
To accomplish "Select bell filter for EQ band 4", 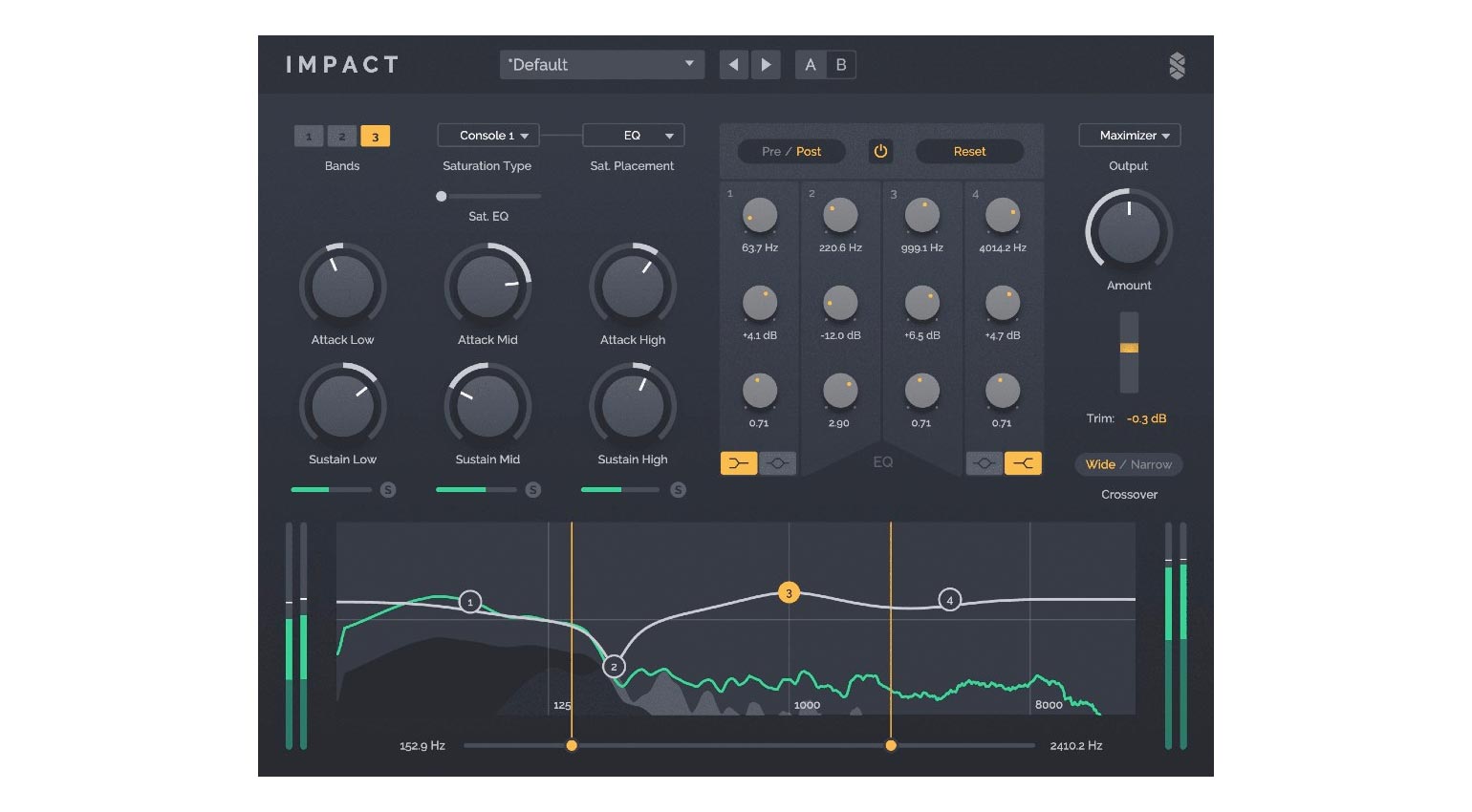I will click(985, 463).
